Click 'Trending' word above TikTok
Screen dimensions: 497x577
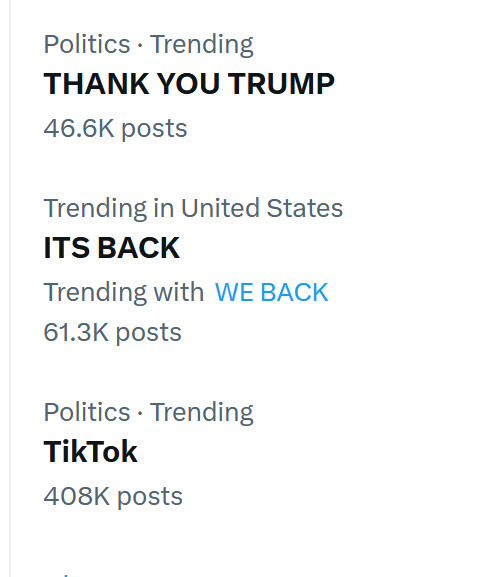pyautogui.click(x=202, y=413)
